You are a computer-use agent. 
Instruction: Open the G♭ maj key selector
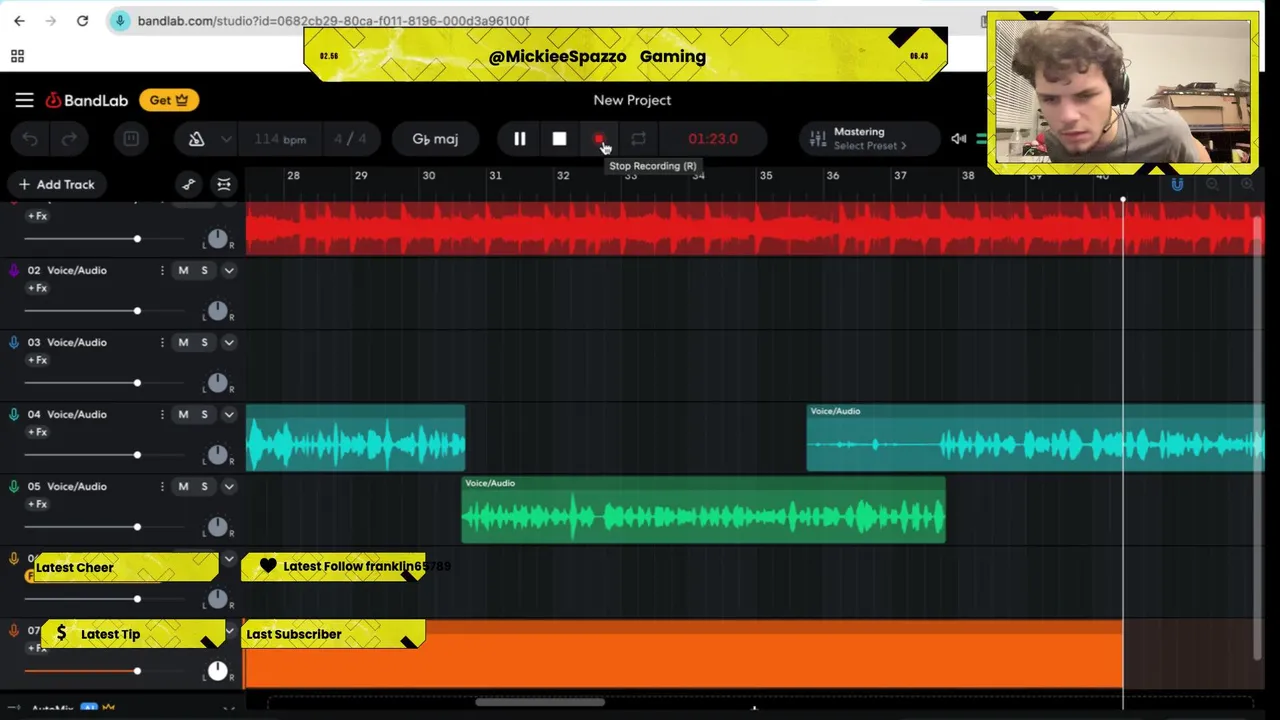click(435, 139)
